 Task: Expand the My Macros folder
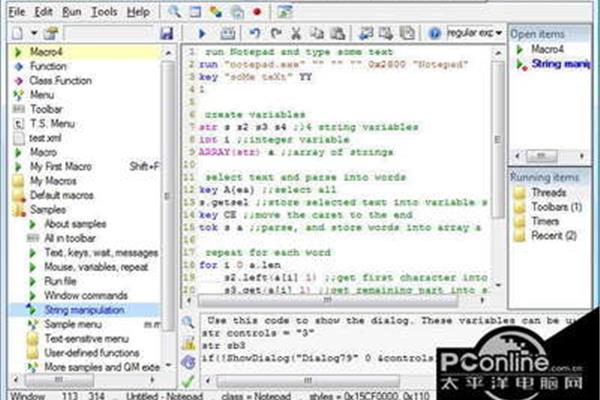(x=53, y=181)
